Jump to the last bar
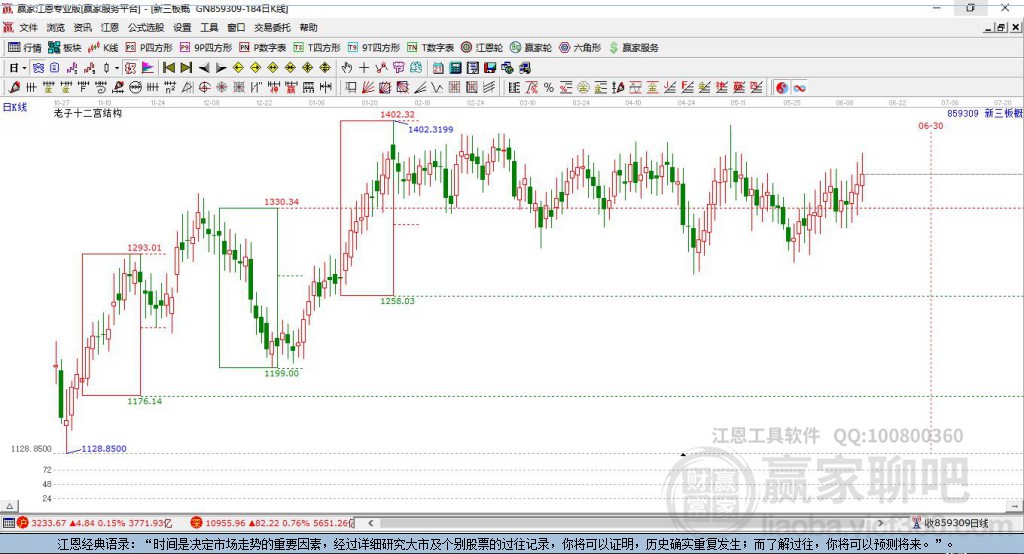Screen dimensions: 1024x554 [186, 68]
